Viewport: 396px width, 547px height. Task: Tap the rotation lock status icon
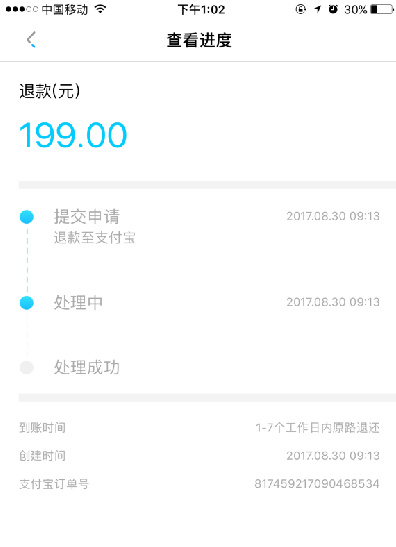tap(300, 9)
